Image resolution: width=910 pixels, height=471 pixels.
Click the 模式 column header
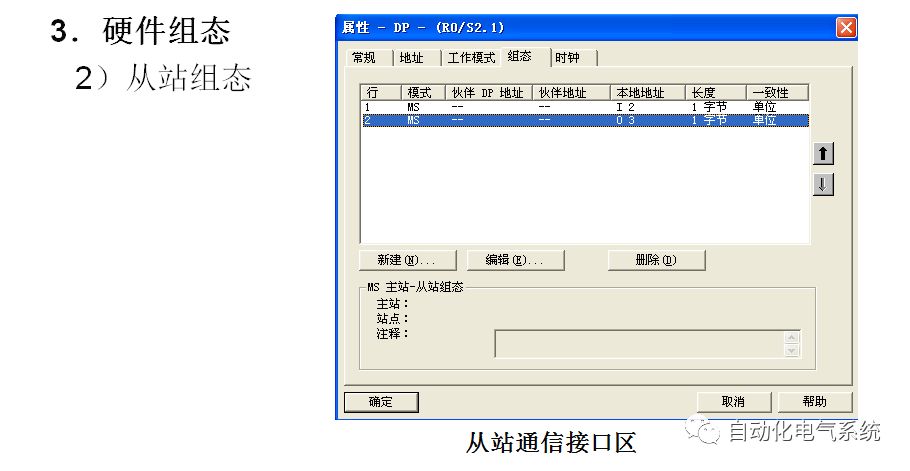pos(423,93)
